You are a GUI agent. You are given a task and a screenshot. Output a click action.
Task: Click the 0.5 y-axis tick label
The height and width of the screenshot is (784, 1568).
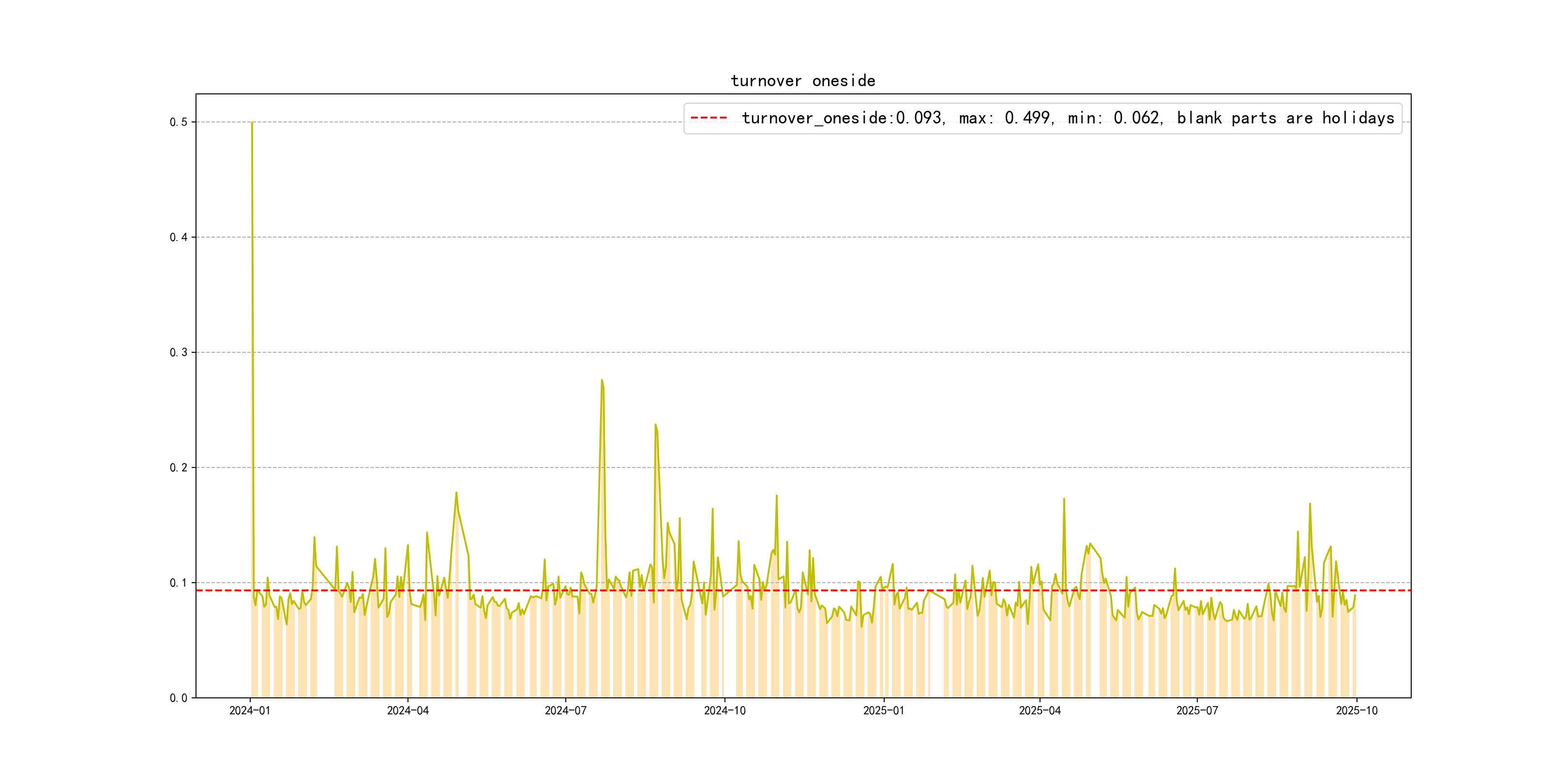(179, 122)
